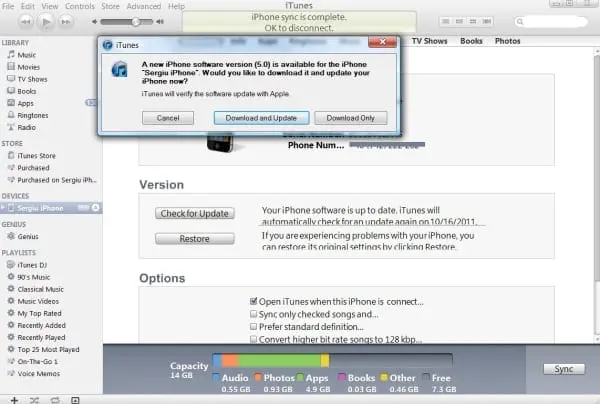Open iTunes Store icon in sidebar
The height and width of the screenshot is (404, 600).
point(11,155)
